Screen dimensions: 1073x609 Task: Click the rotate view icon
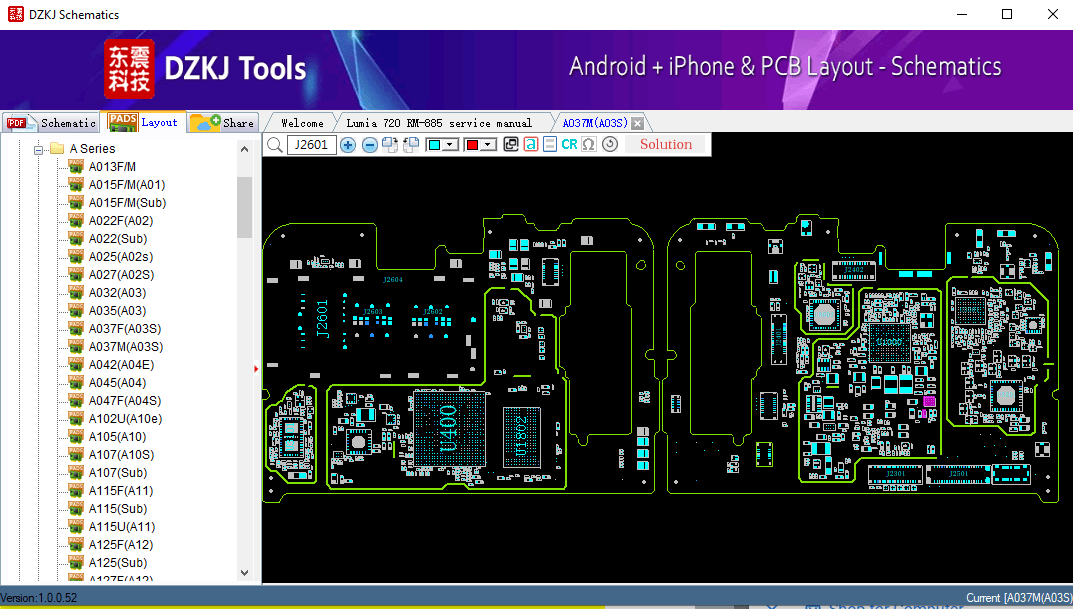tap(608, 144)
